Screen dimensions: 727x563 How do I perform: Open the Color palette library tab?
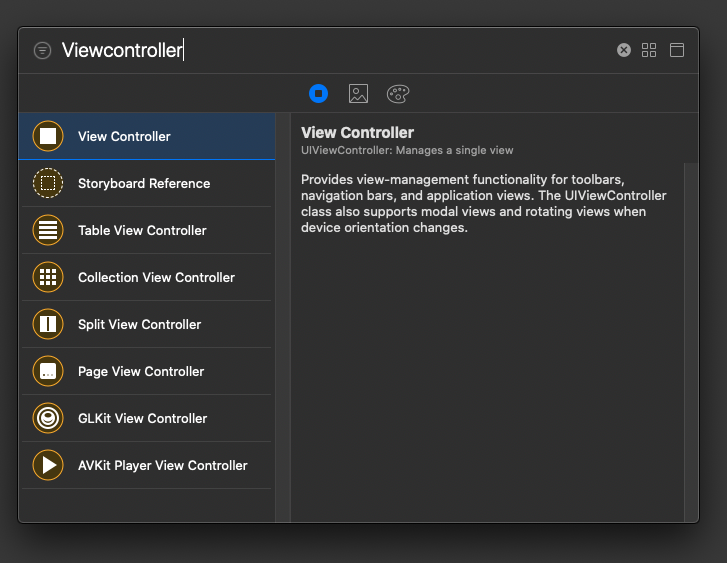[398, 93]
